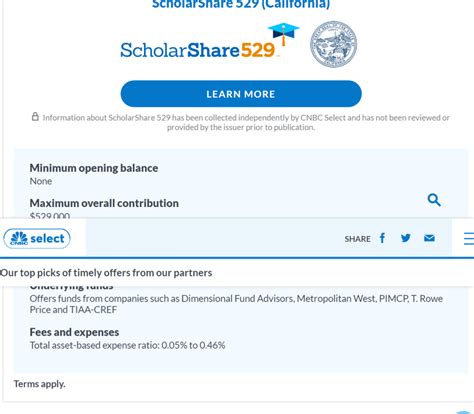Click the California state seal image
474x414 pixels.
point(333,44)
